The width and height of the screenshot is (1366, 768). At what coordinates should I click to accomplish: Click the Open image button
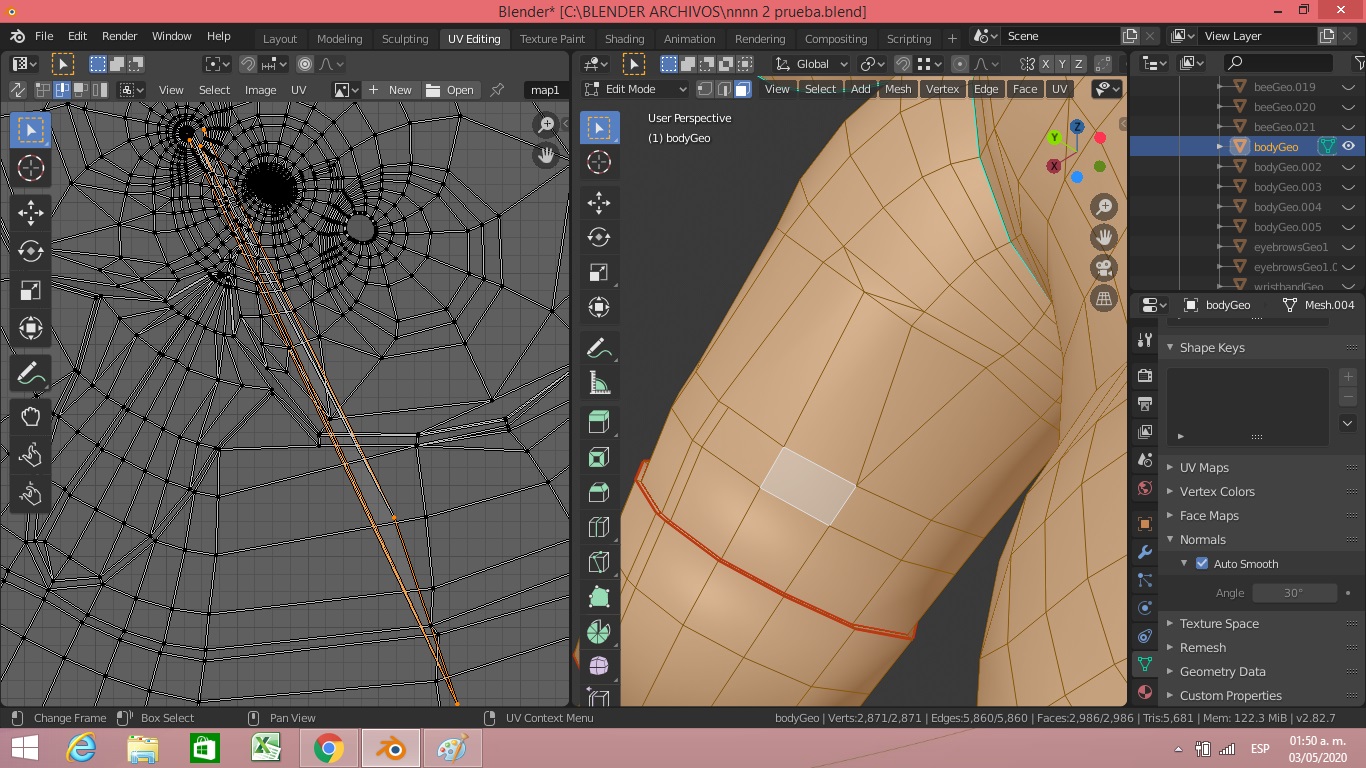(450, 90)
